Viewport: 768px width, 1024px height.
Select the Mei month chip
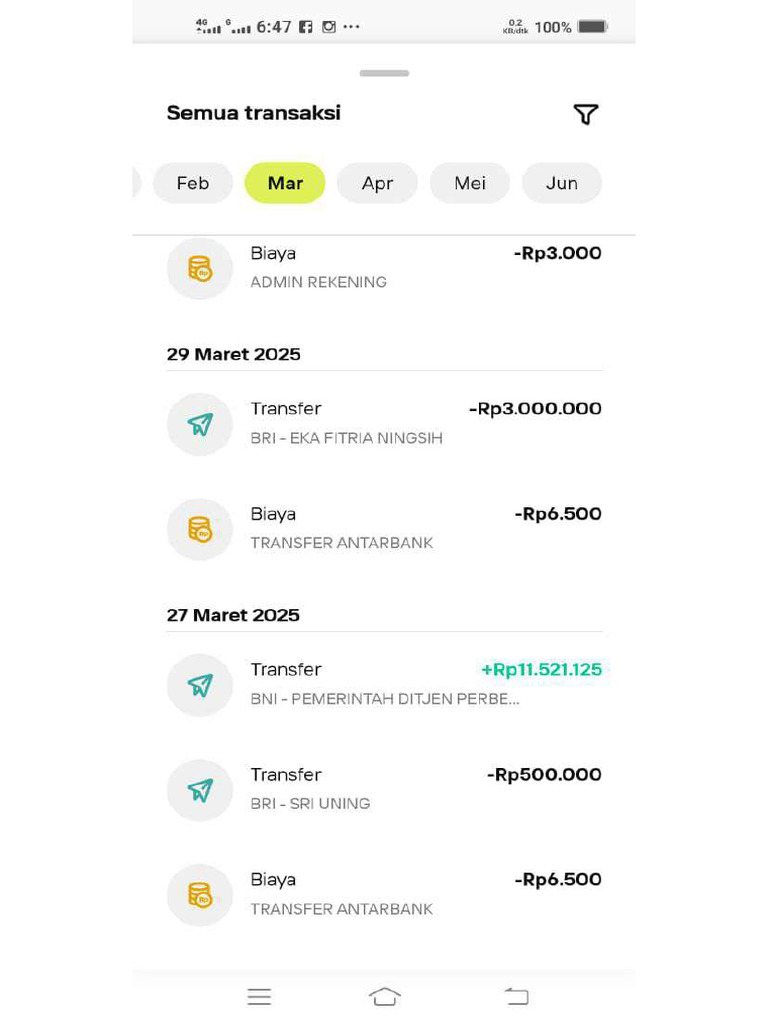pos(470,183)
